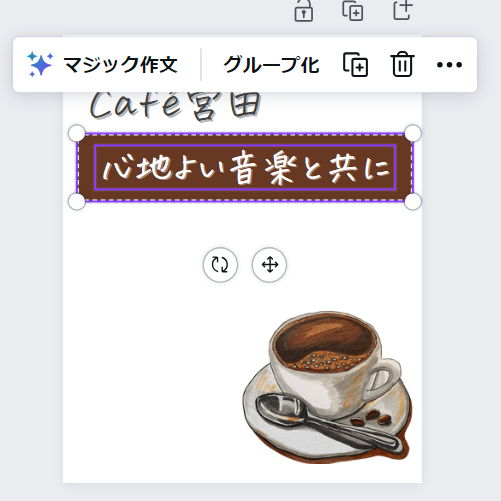Duplicate selection using floating toolbar copy icon
Viewport: 501px width, 501px height.
coord(355,64)
